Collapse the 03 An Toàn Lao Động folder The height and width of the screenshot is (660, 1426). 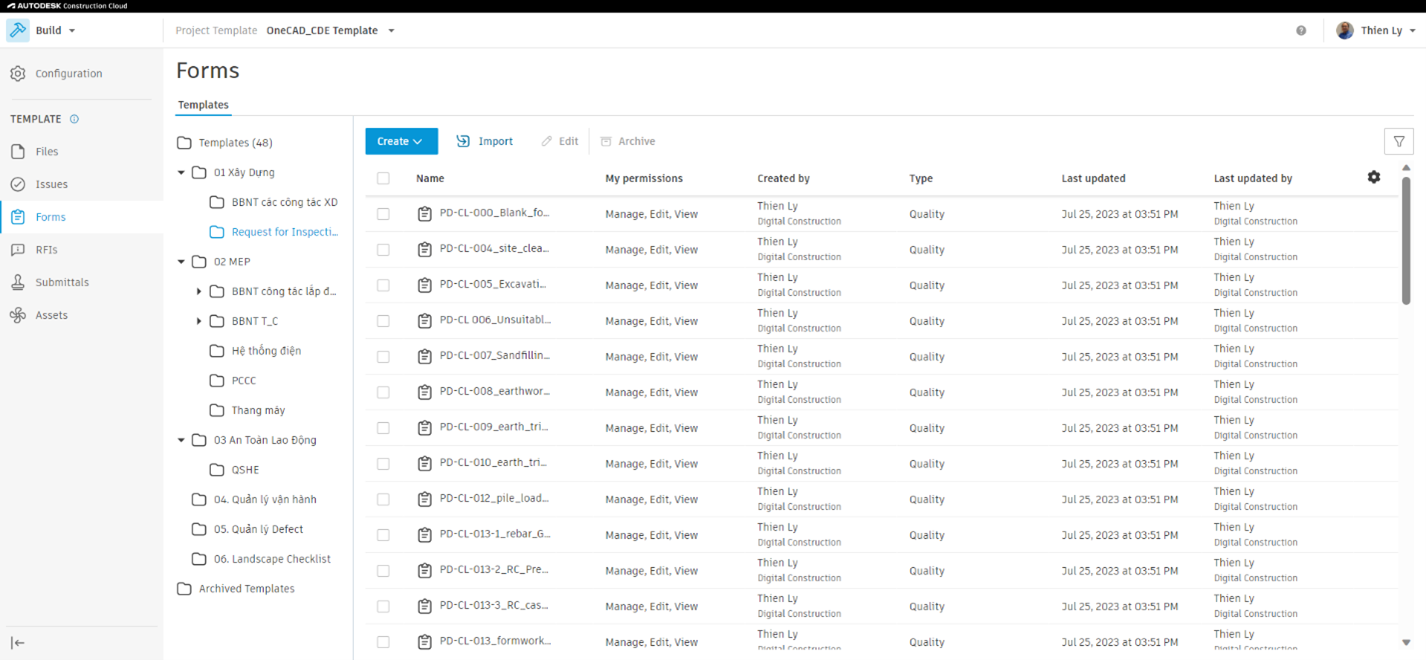tap(181, 440)
